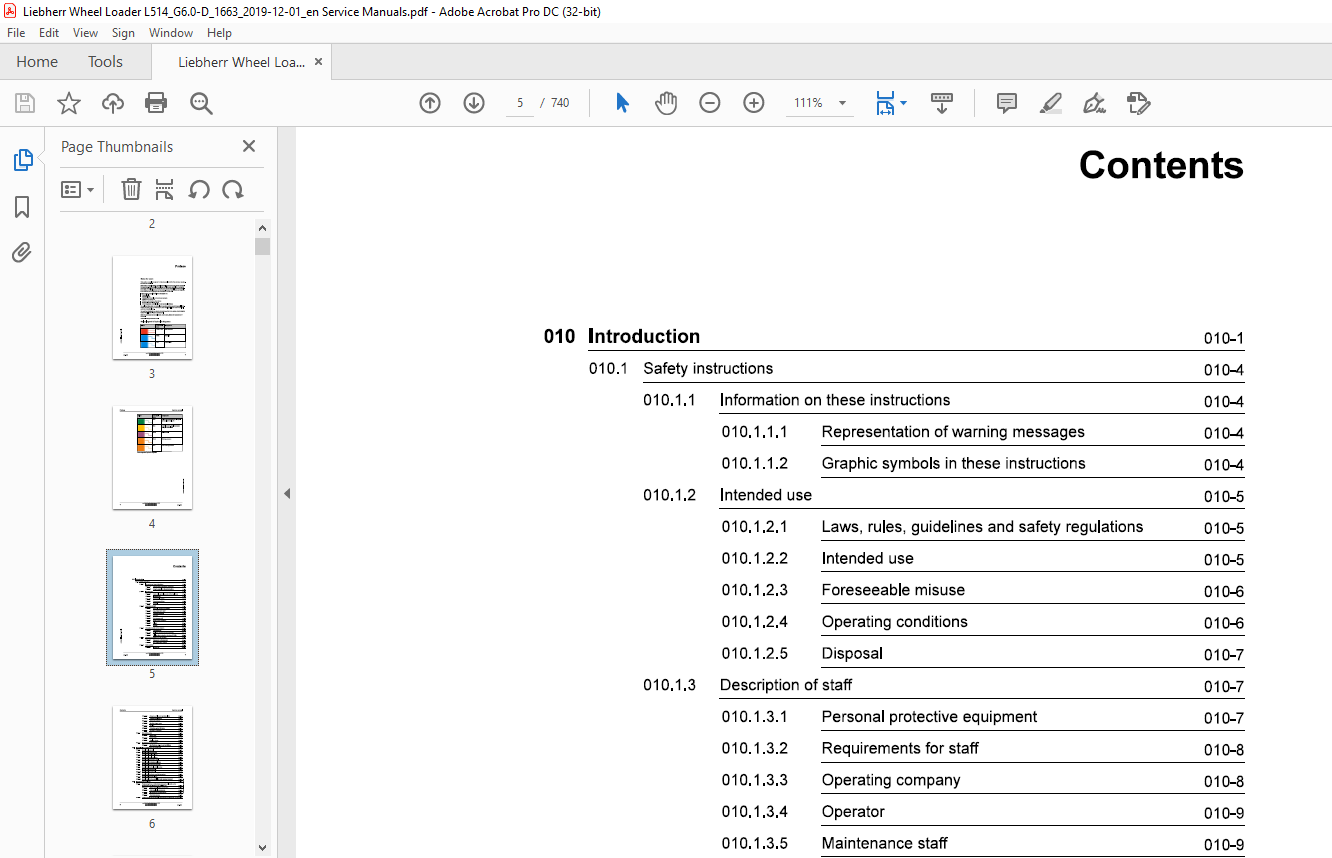Click the Disposal contents entry
Screen dimensions: 1332x858
click(x=852, y=653)
